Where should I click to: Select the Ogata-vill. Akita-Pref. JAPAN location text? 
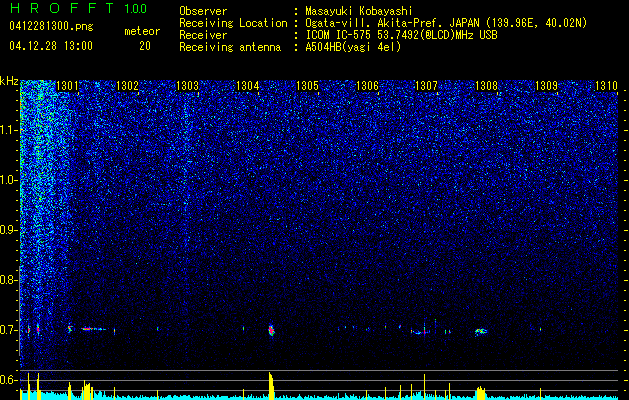[446, 23]
